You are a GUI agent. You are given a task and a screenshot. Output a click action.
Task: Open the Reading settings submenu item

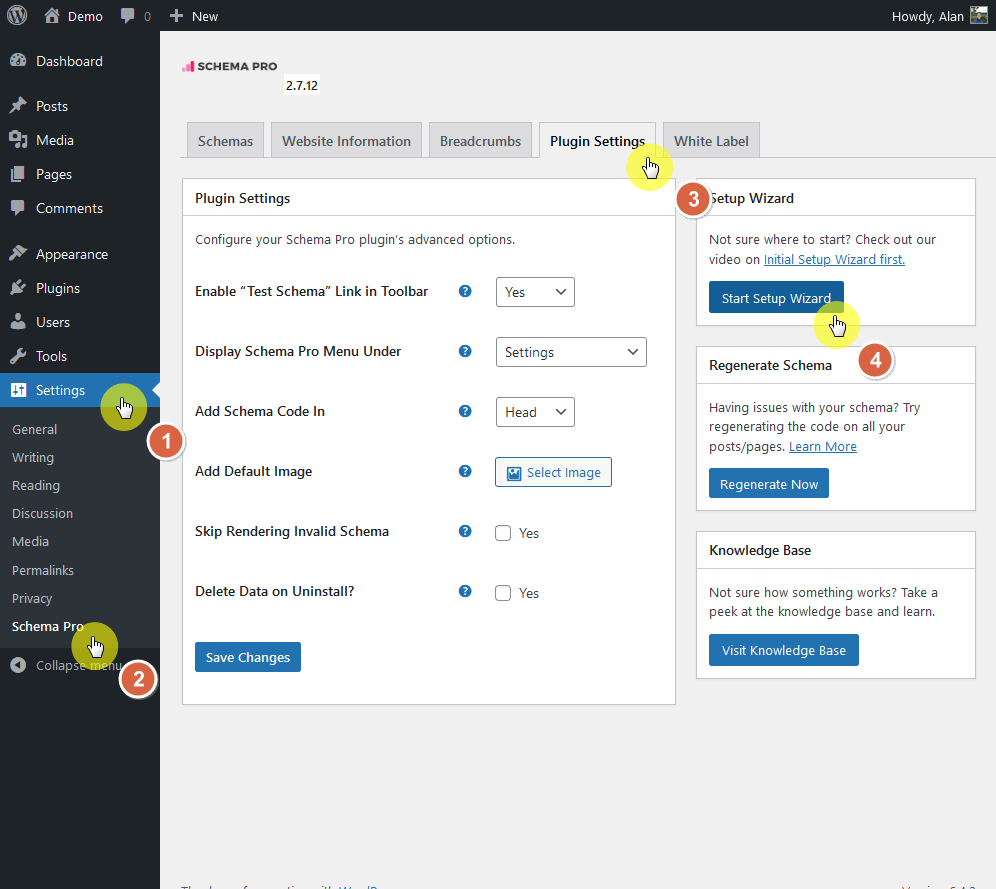coord(36,485)
